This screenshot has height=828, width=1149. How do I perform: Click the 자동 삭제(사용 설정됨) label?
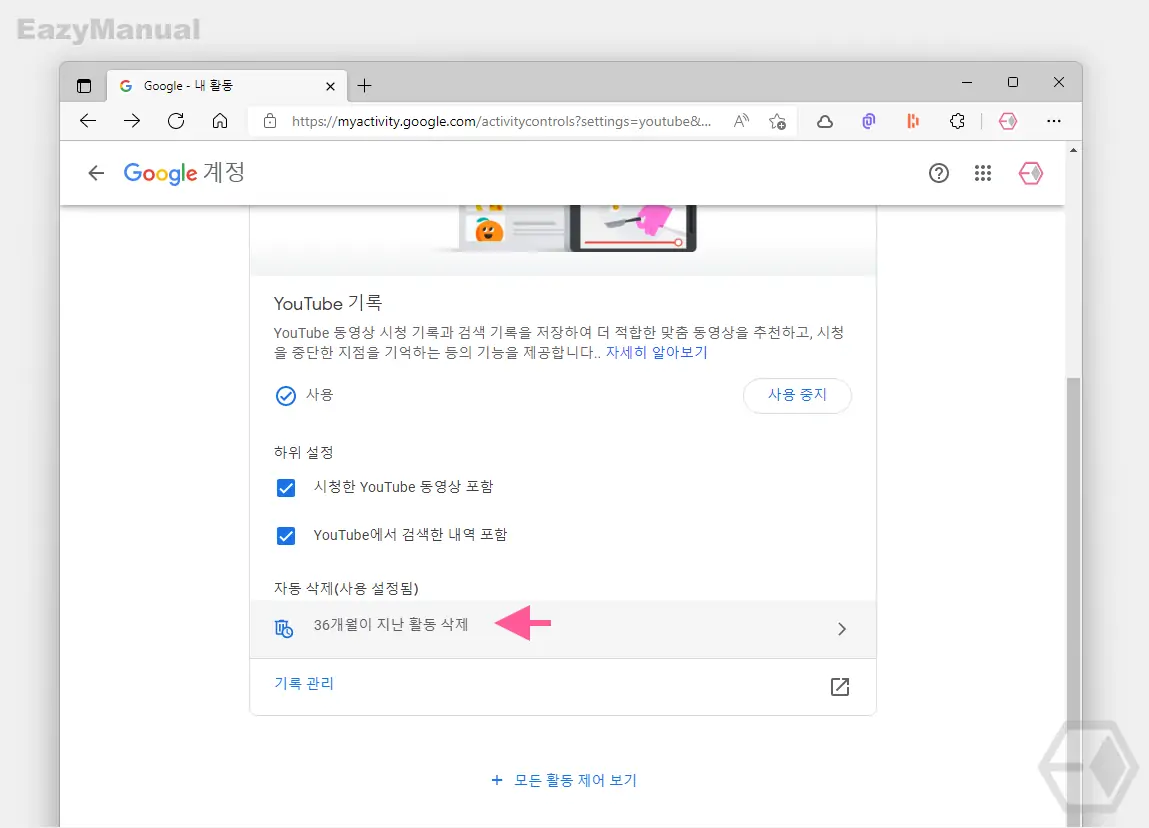[x=346, y=588]
